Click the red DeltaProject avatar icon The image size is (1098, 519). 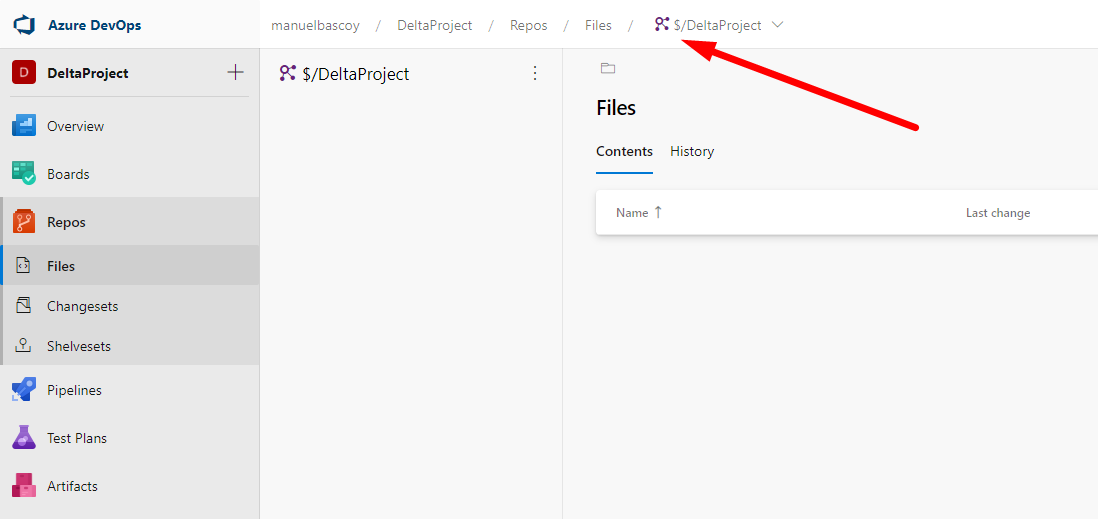point(24,73)
